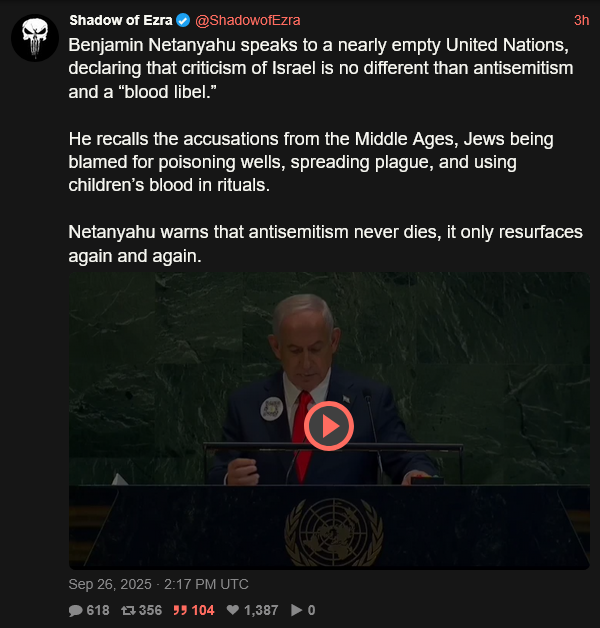
Task: Click the 1,387 likes count
Action: coord(261,610)
